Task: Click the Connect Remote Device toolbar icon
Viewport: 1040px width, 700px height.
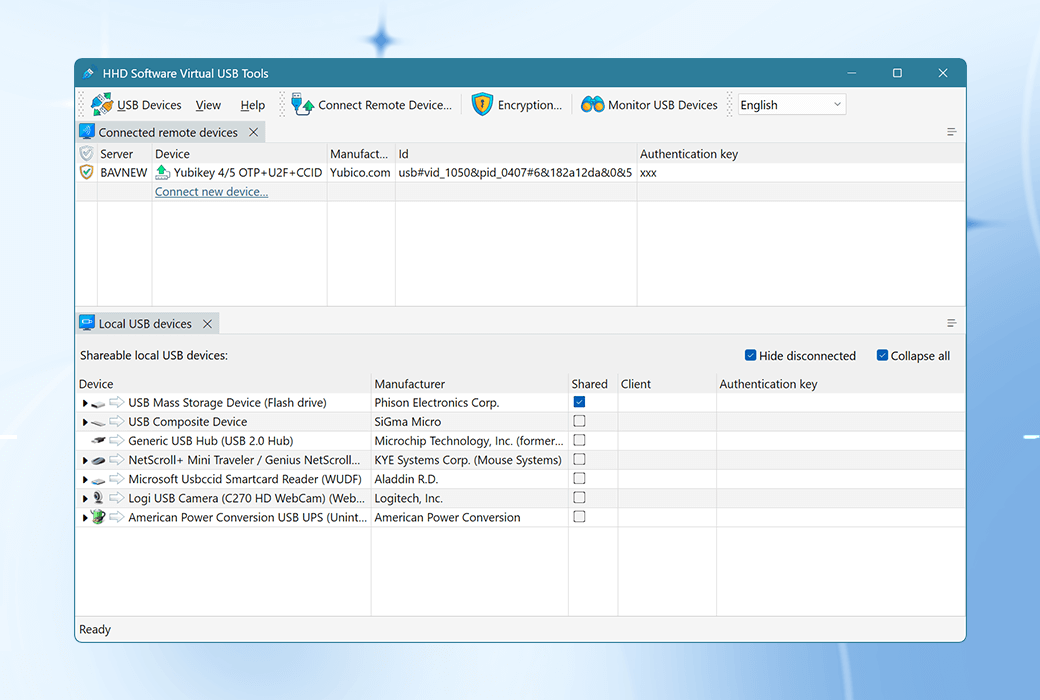Action: click(300, 103)
